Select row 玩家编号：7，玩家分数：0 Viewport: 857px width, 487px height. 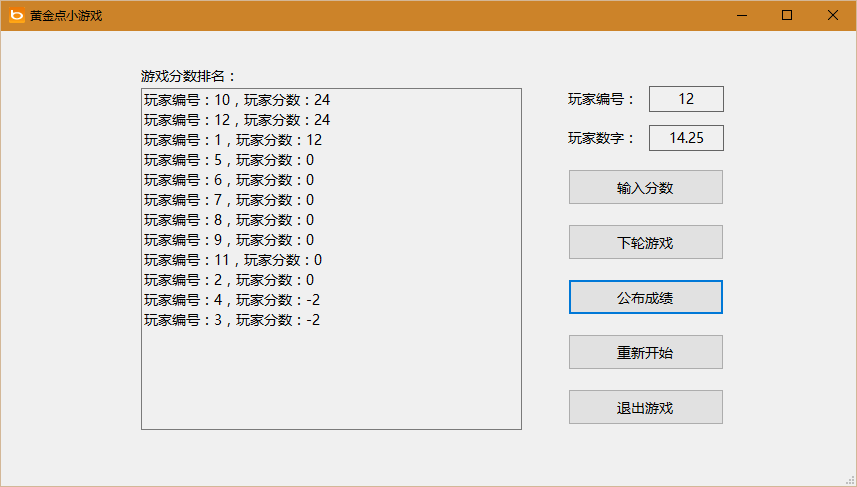pyautogui.click(x=331, y=200)
